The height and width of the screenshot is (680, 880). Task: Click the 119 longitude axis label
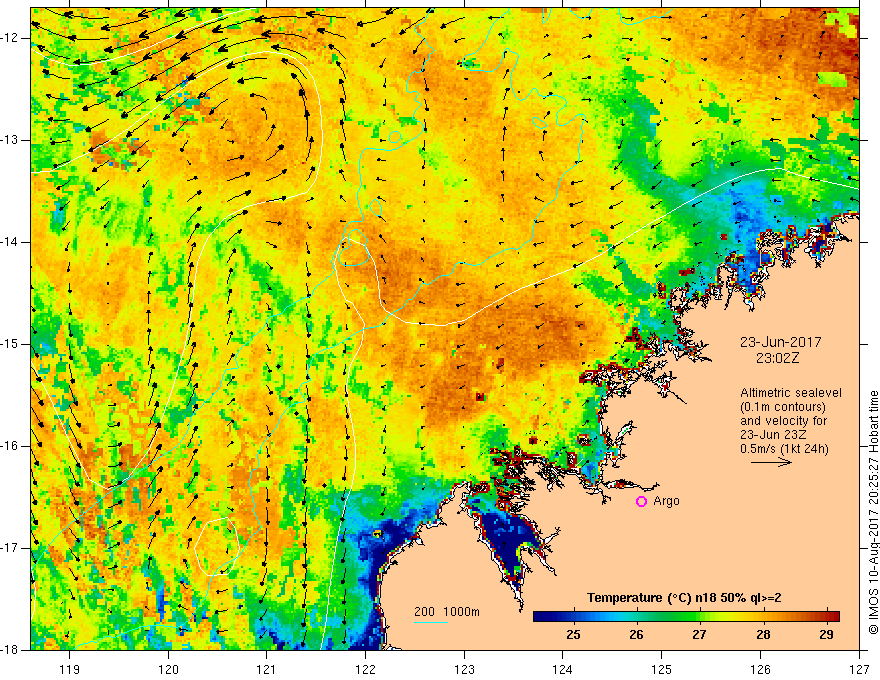[x=70, y=669]
